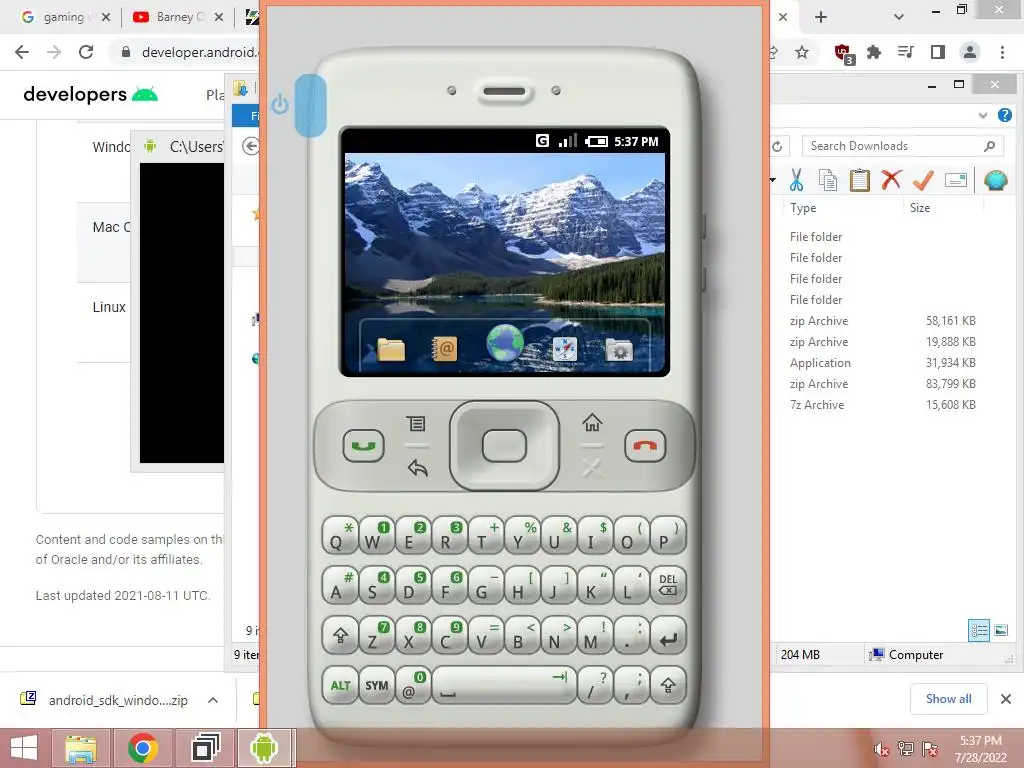
Task: Click the Explorer refresh button
Action: pyautogui.click(x=777, y=146)
